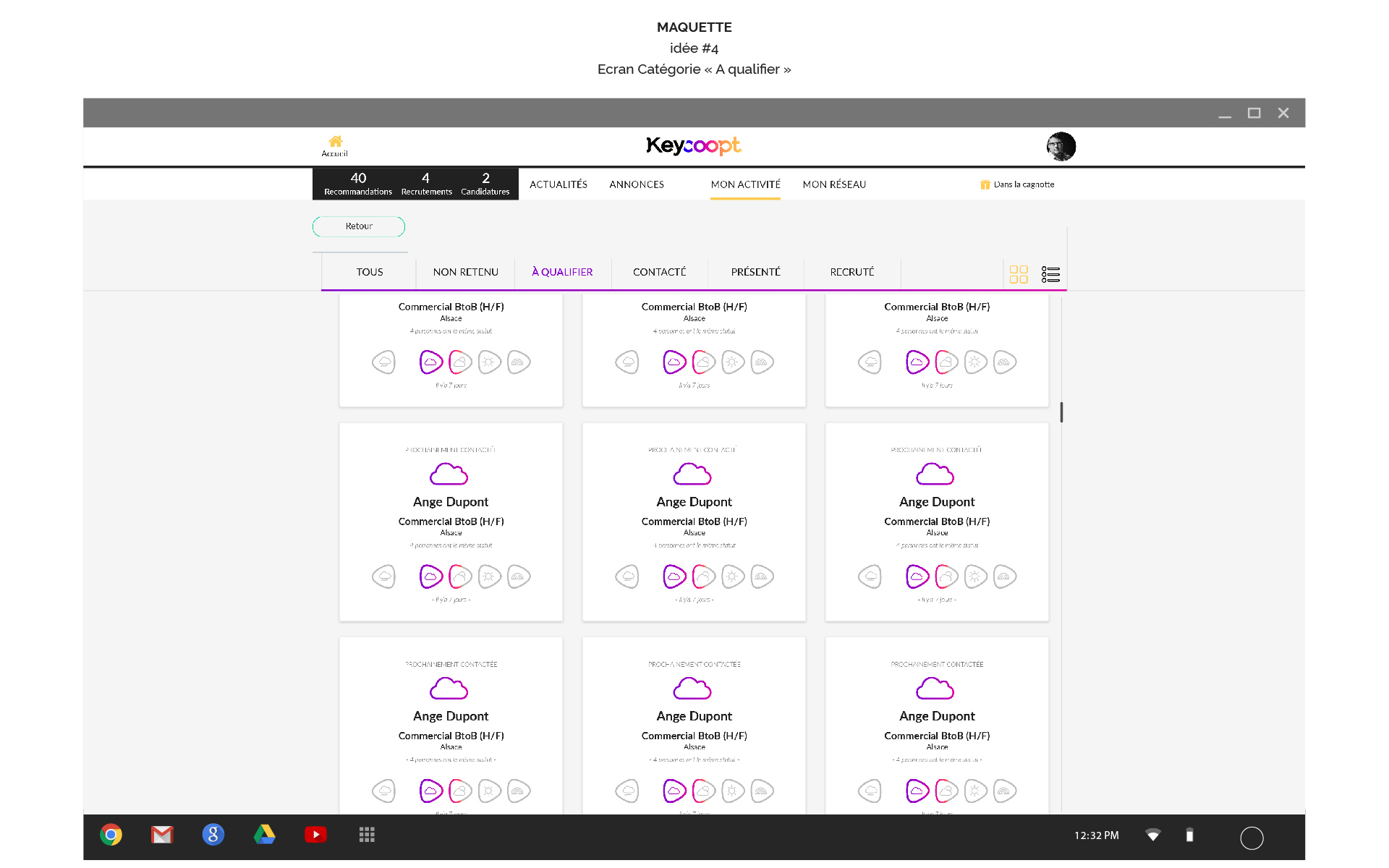Click the 40 Recommandations counter
The height and width of the screenshot is (868, 1389).
tap(358, 184)
